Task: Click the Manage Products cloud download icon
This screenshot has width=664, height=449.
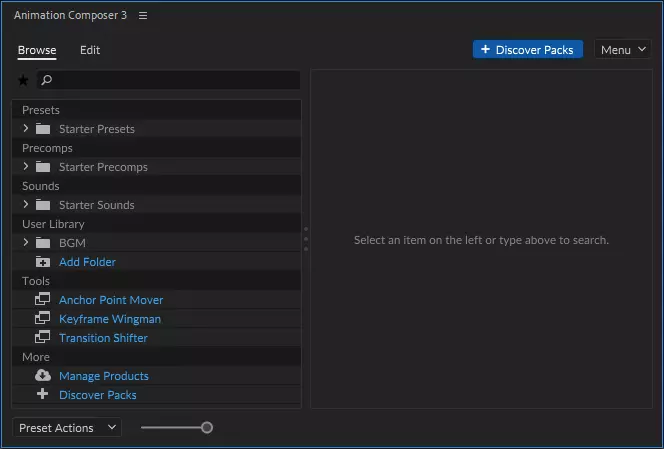Action: pyautogui.click(x=43, y=375)
